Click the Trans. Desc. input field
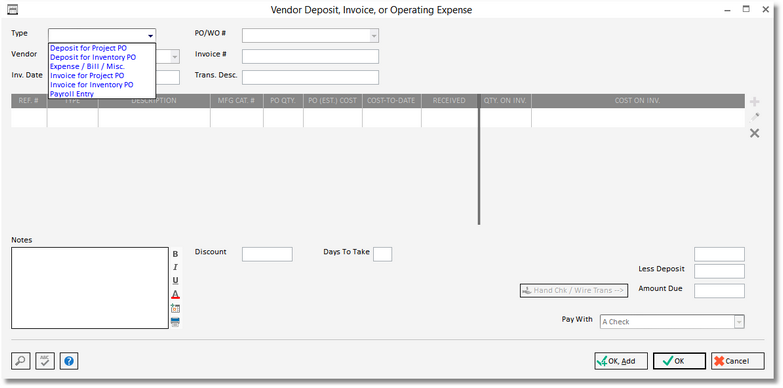 tap(310, 77)
